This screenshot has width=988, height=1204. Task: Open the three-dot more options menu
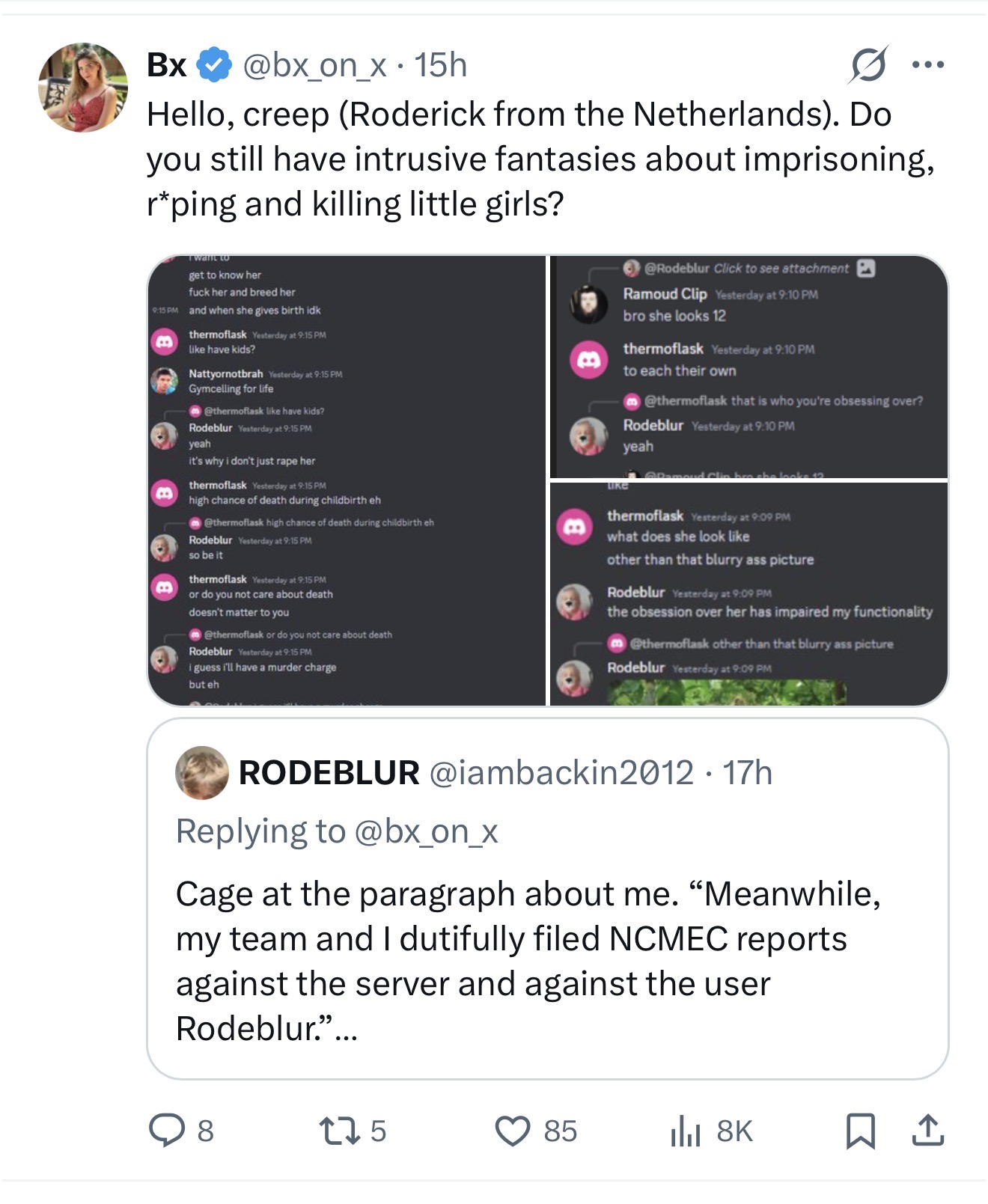[x=928, y=65]
